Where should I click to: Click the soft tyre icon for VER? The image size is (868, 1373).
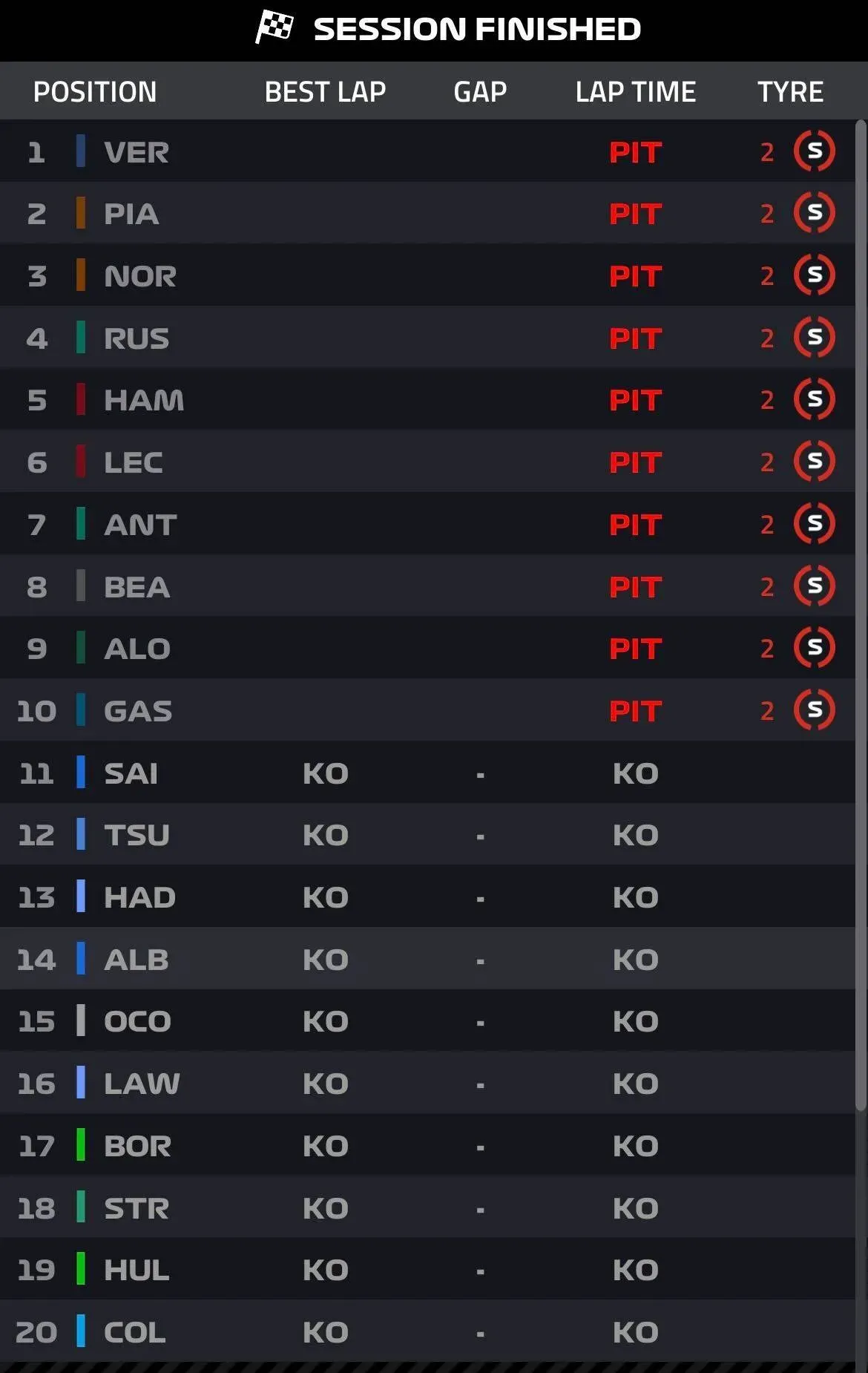(x=814, y=151)
